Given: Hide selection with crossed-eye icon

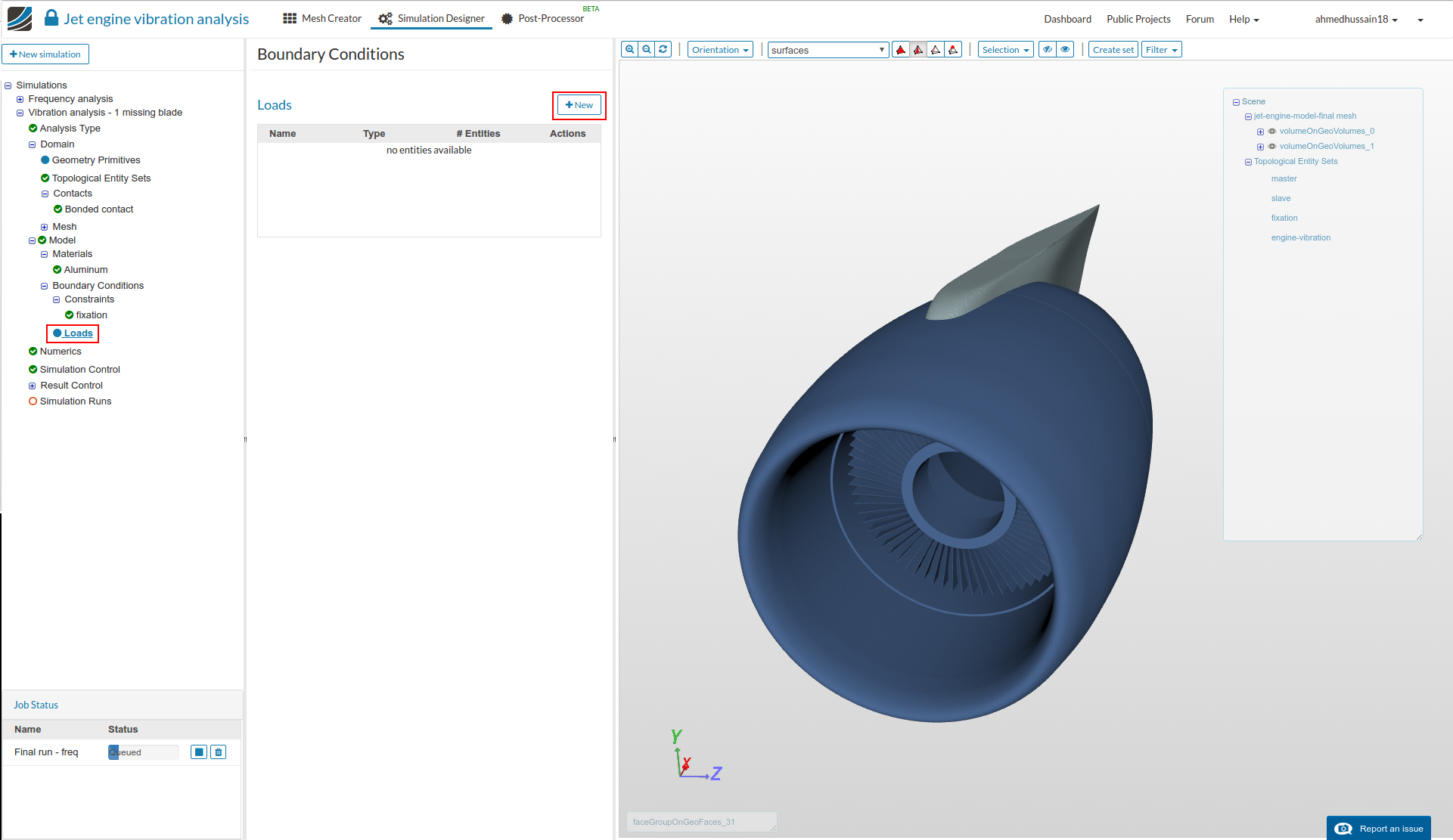Looking at the screenshot, I should (1048, 50).
